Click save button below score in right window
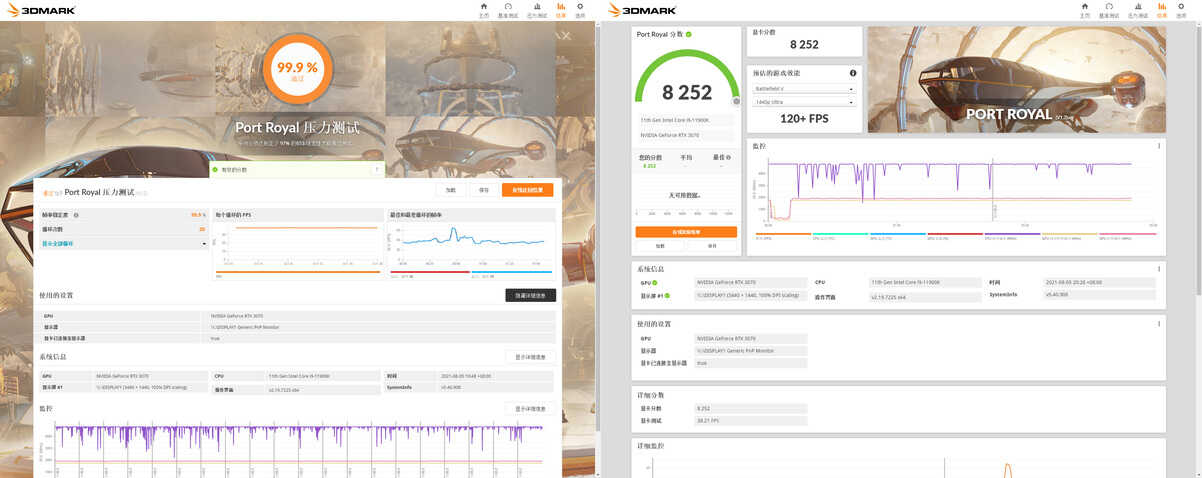The image size is (1202, 478). click(712, 245)
